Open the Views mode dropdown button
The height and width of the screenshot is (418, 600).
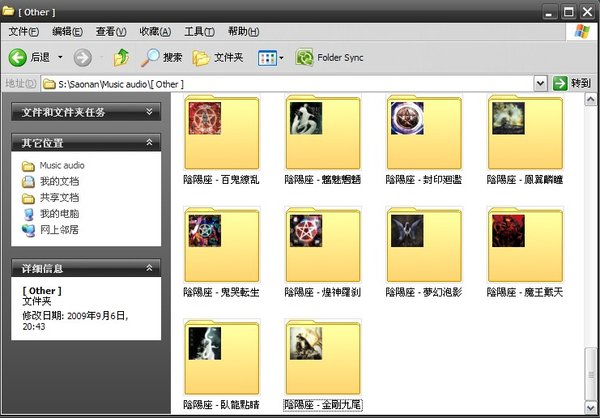(271, 58)
